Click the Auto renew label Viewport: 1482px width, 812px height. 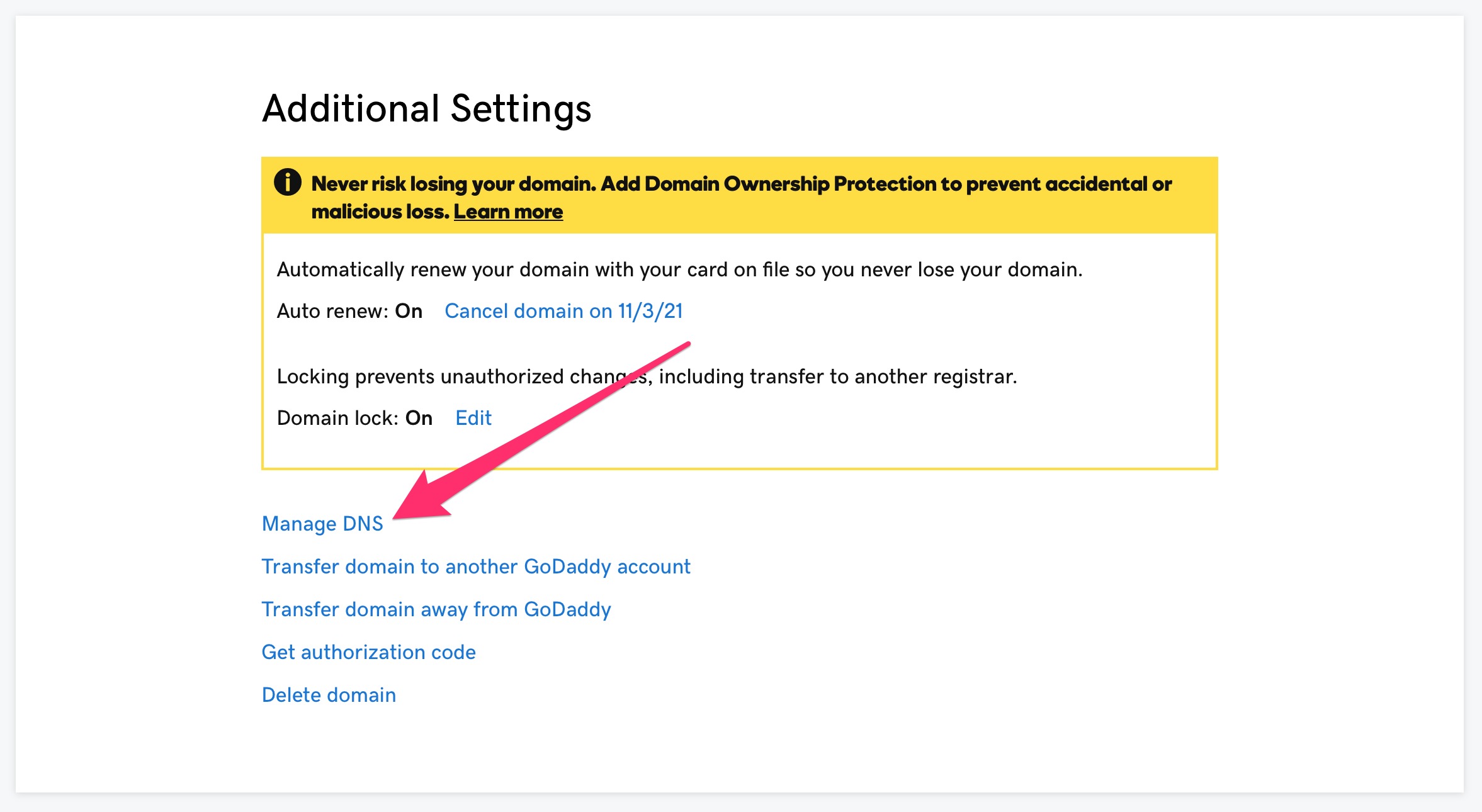tap(333, 311)
